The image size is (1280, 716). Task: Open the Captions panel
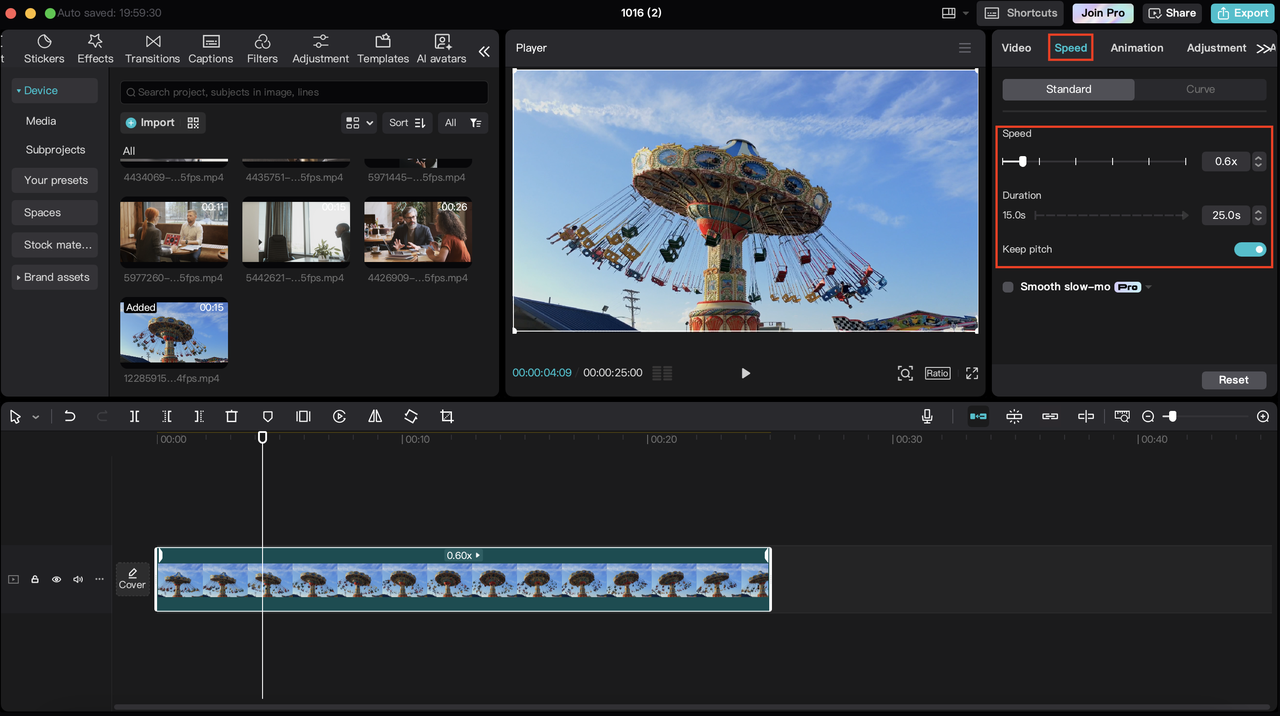[x=211, y=48]
